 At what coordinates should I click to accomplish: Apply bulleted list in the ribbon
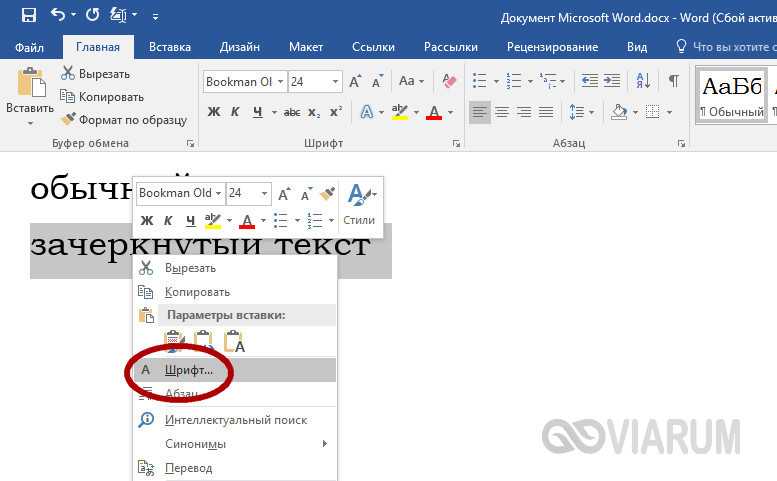[x=480, y=80]
